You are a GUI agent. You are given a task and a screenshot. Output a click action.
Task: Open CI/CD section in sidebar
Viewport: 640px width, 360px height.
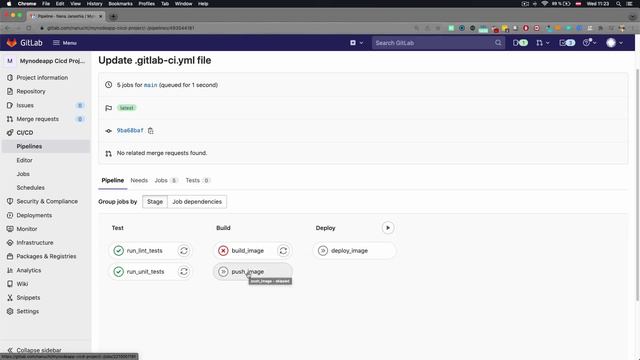point(46,133)
